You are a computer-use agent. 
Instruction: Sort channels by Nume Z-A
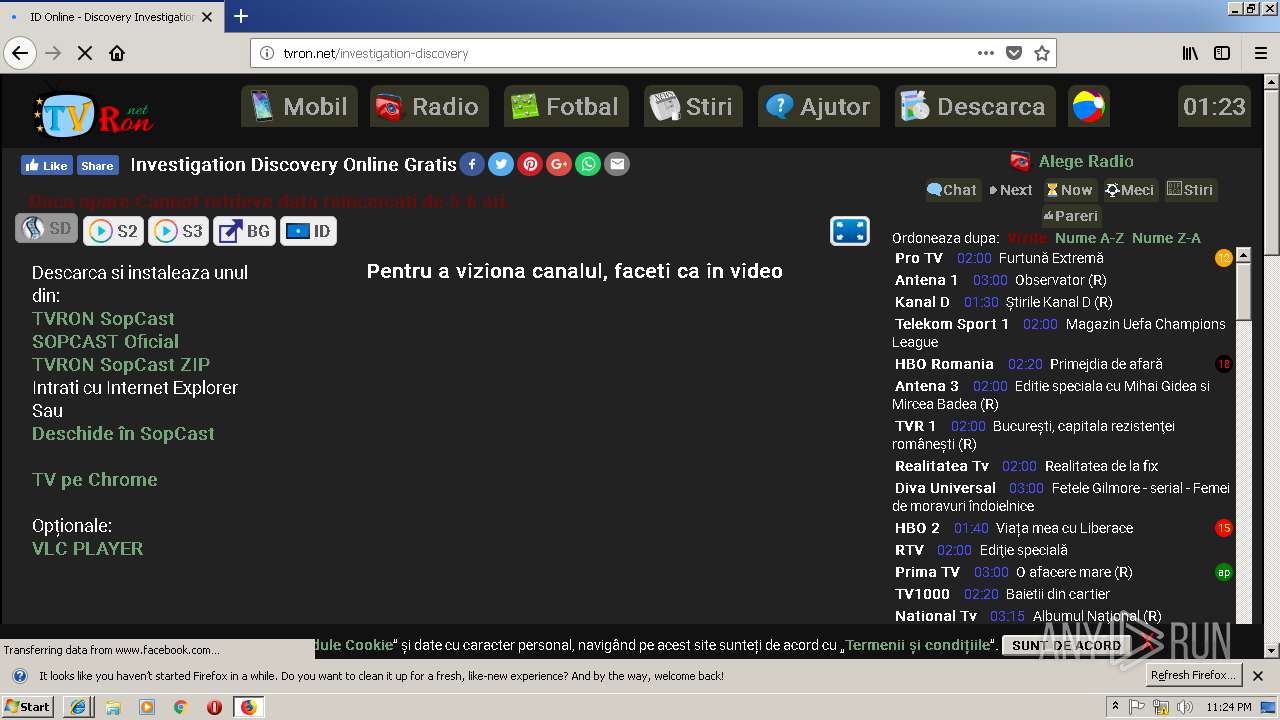(x=1166, y=238)
